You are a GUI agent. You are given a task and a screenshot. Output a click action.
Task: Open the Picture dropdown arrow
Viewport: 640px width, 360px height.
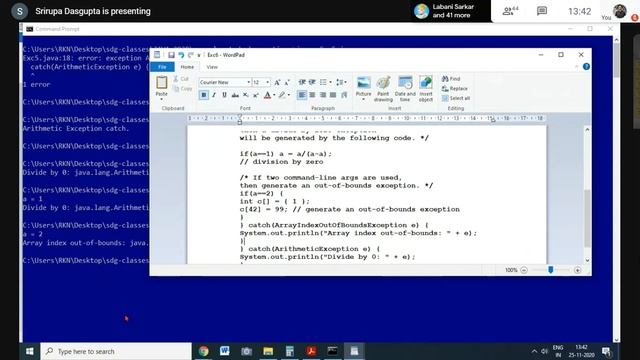click(x=363, y=99)
